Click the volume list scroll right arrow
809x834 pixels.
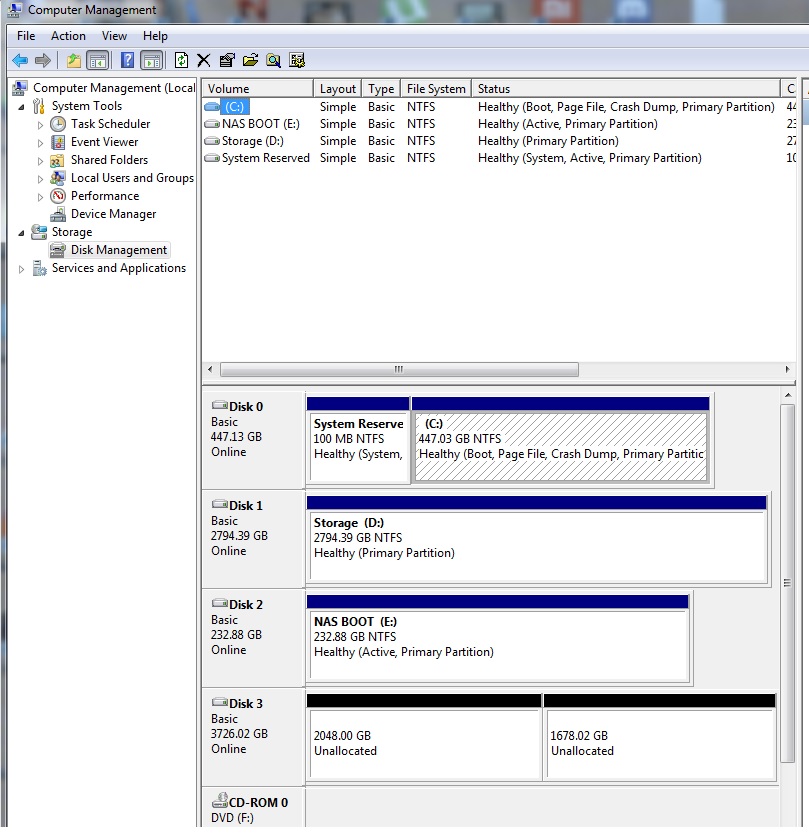coord(787,369)
